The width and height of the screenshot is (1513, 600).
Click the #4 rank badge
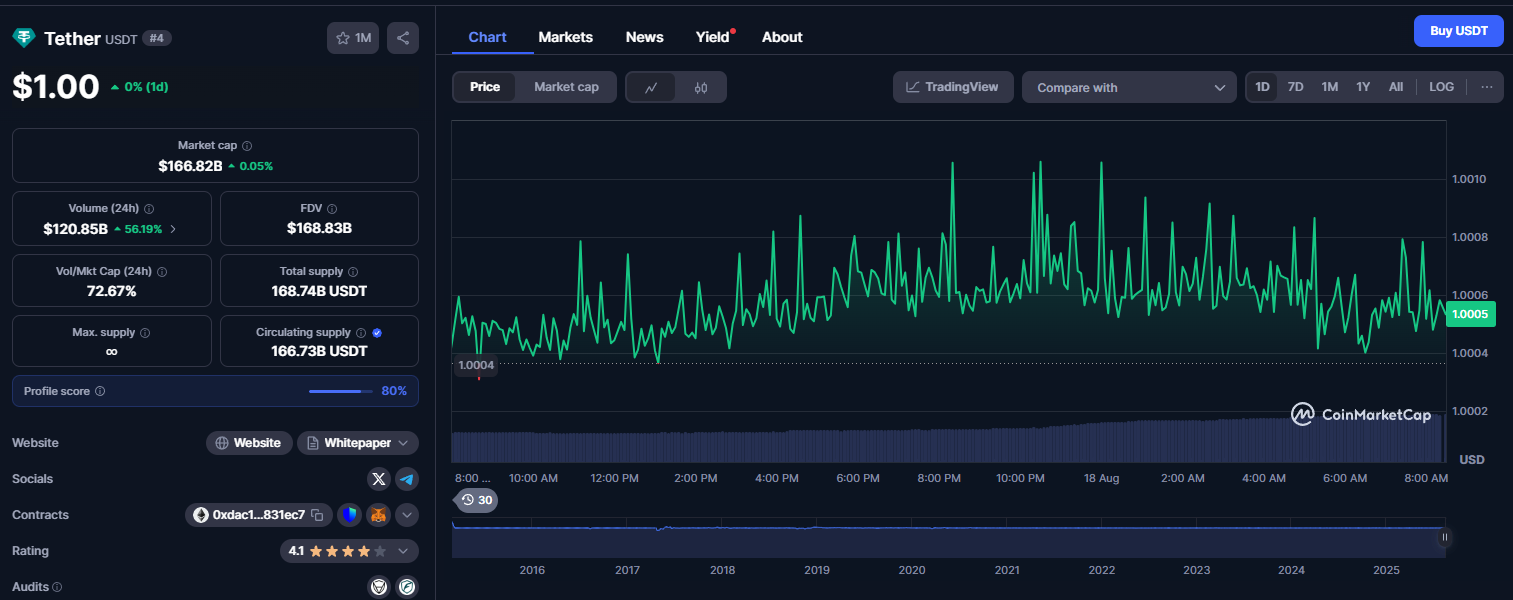156,38
